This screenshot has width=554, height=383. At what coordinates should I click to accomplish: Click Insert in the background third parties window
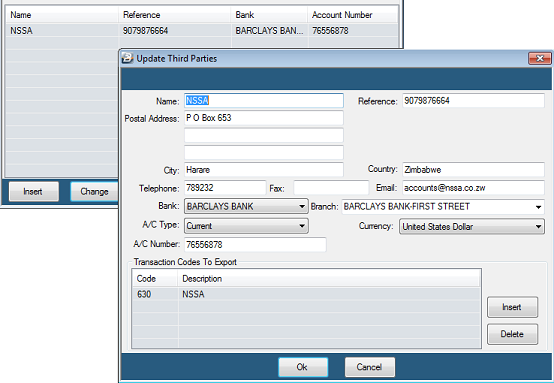point(34,192)
